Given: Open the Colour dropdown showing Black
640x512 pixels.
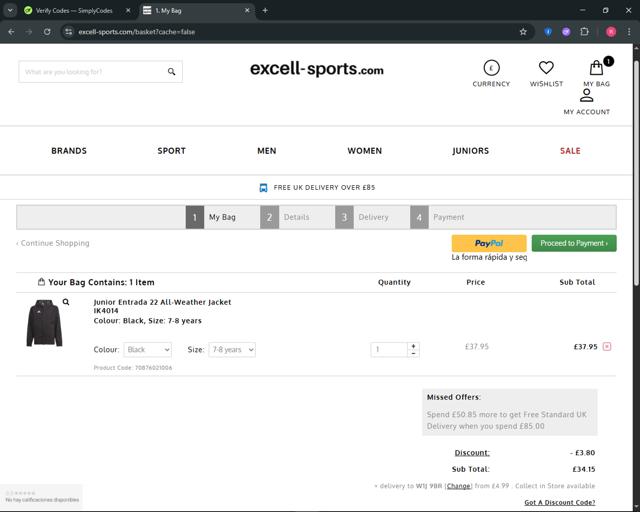Looking at the screenshot, I should pos(147,350).
